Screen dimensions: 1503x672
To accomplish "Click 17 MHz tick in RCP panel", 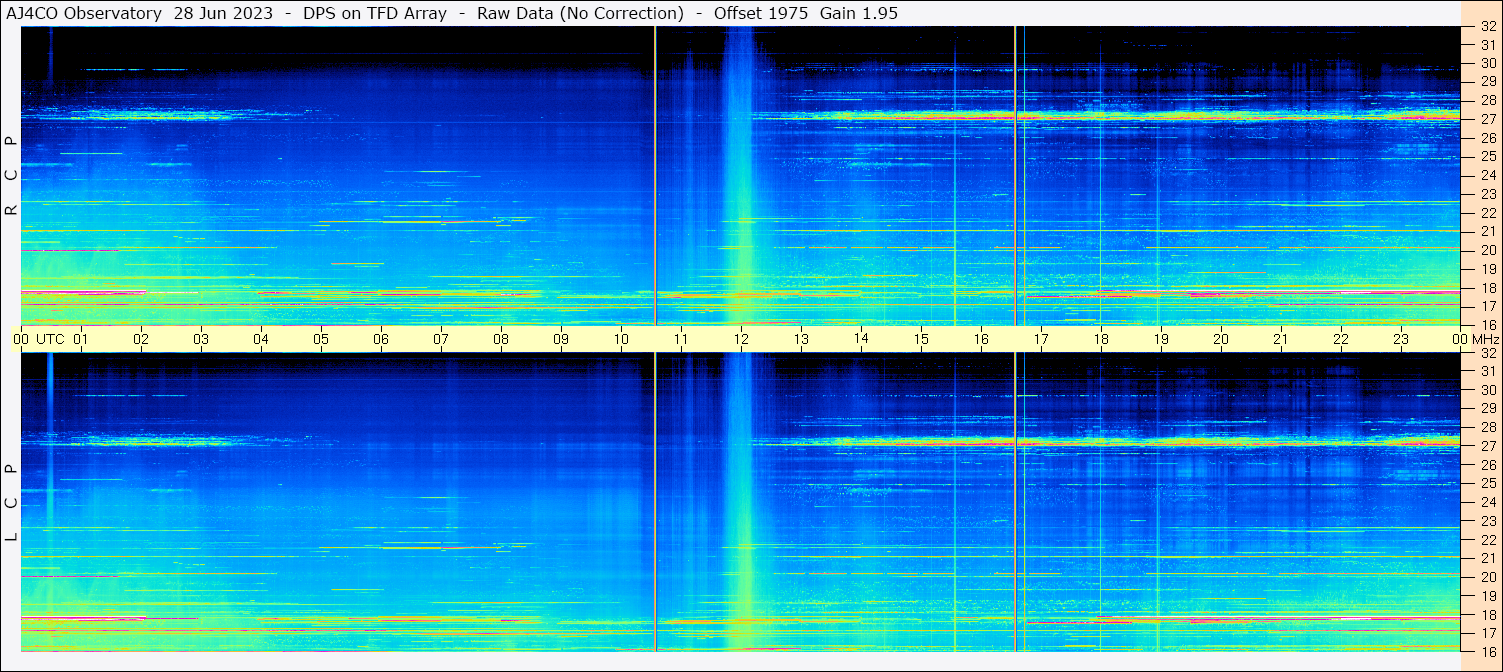I will tap(1488, 306).
